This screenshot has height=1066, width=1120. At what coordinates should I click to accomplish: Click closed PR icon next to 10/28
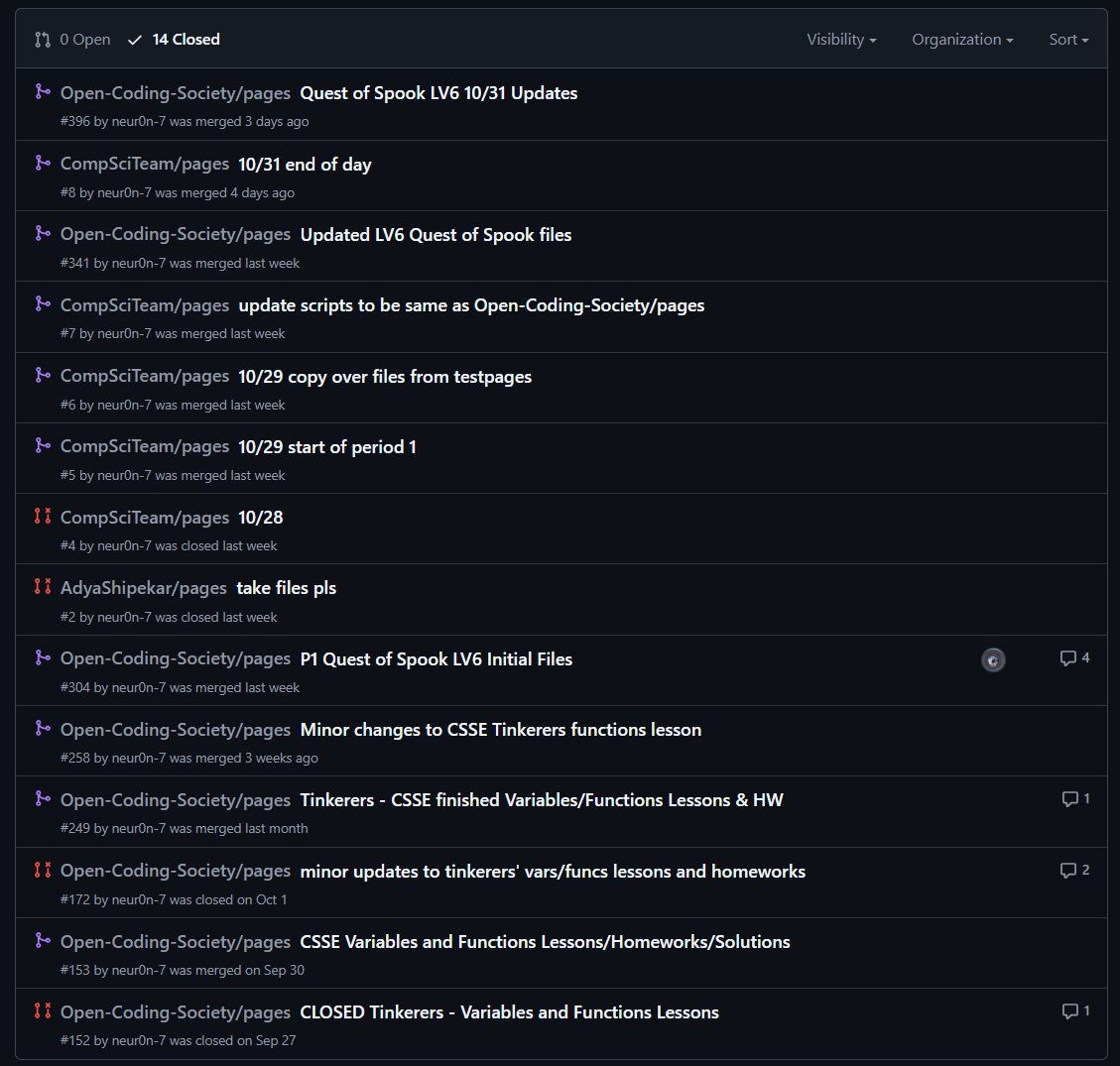point(43,517)
